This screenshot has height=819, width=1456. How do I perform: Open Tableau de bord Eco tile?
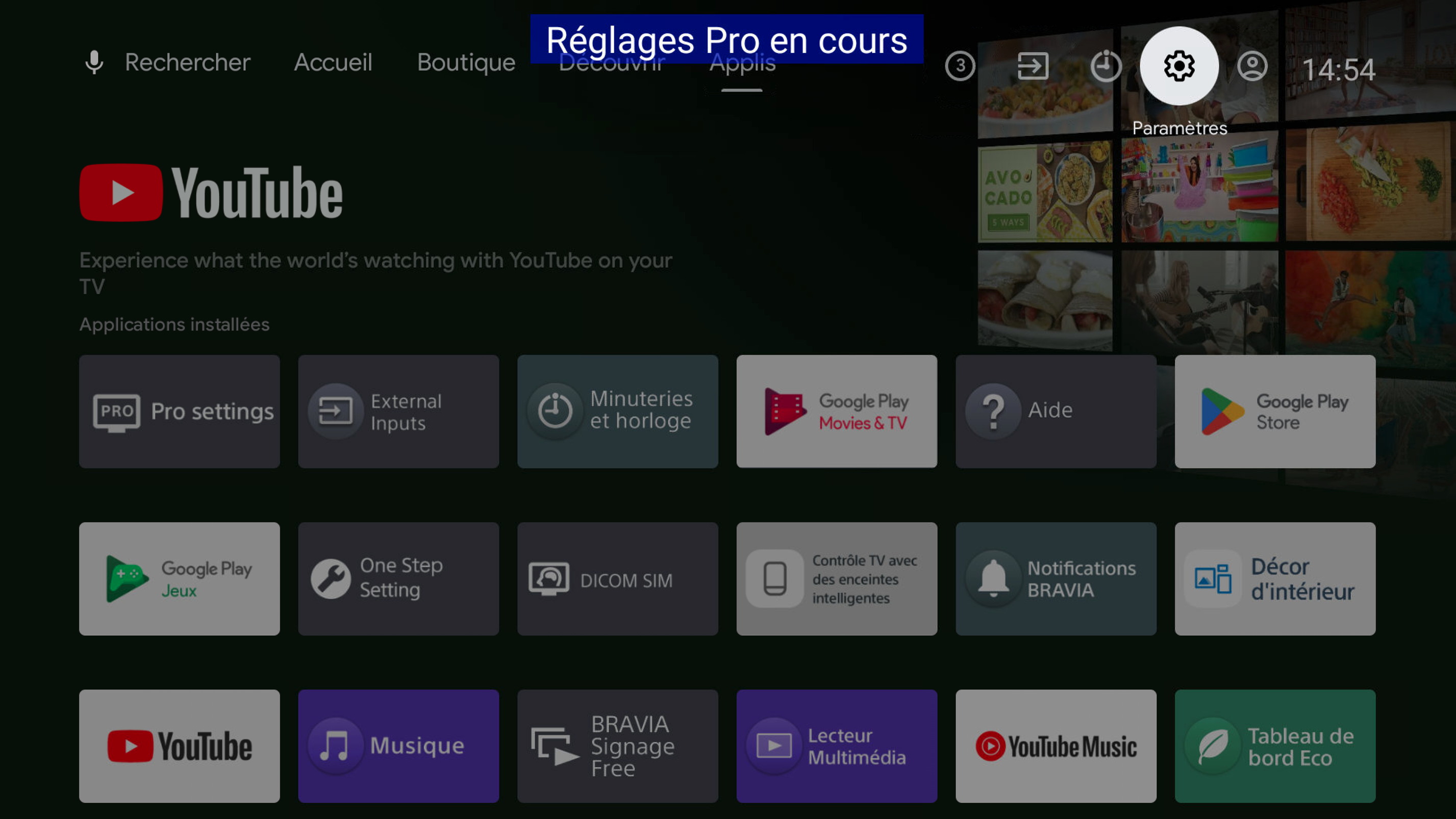point(1274,746)
